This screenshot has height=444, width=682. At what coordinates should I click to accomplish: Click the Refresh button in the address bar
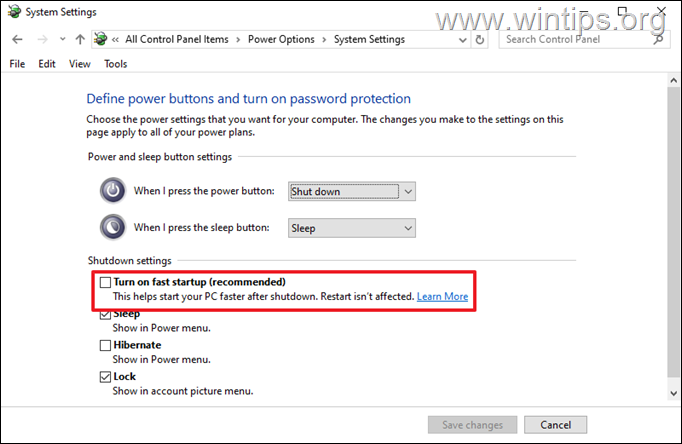[481, 39]
